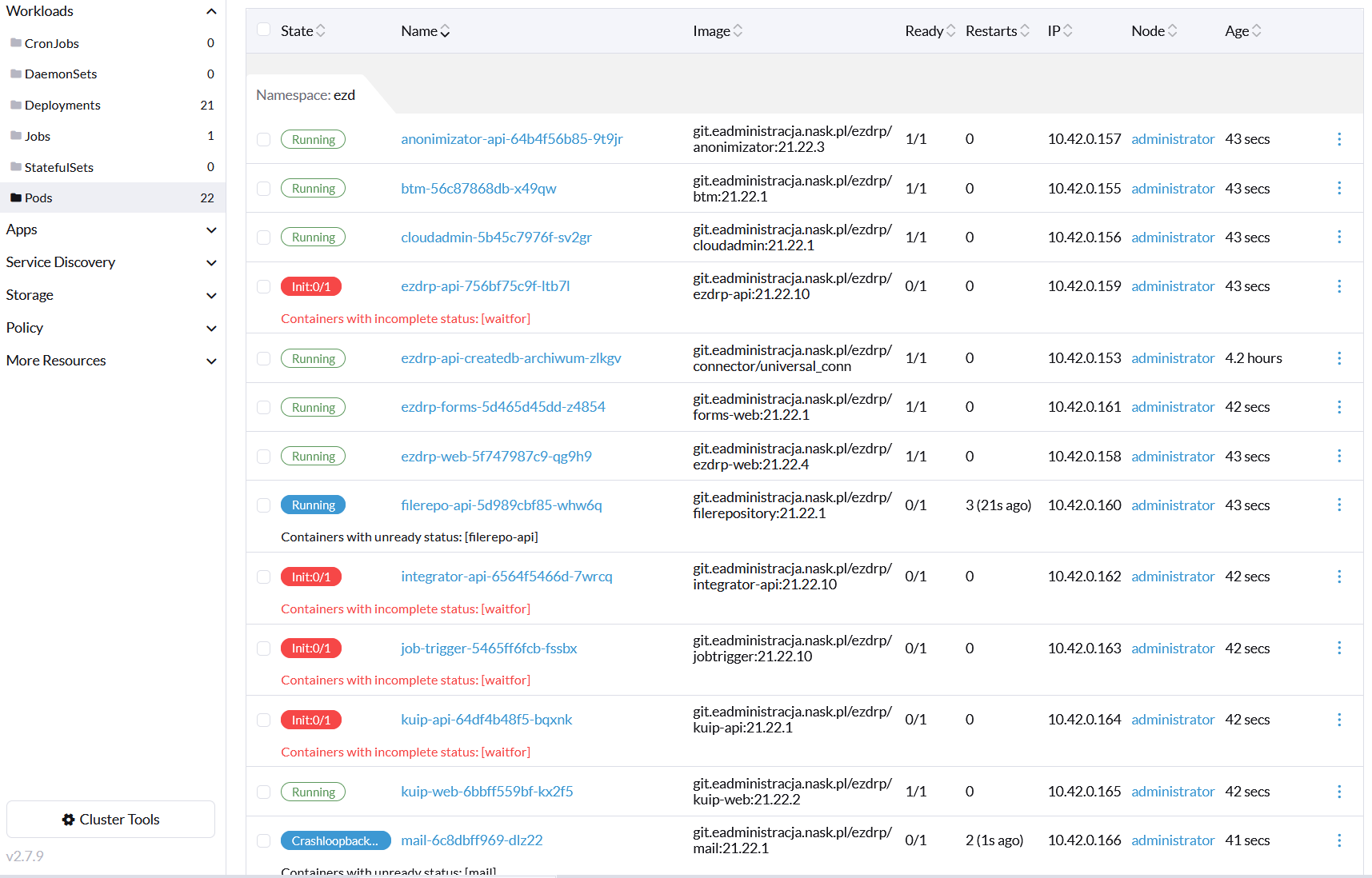Open pod mail-6c8dbff969-dlz22
Image resolution: width=1372 pixels, height=878 pixels.
click(x=471, y=840)
